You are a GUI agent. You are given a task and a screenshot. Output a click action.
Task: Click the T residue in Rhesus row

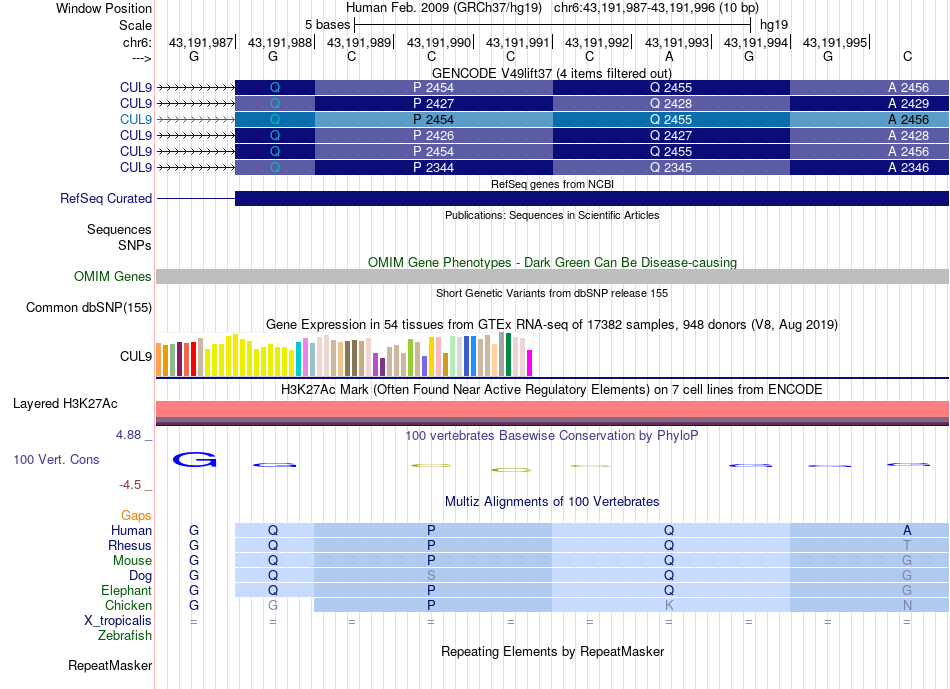point(907,545)
